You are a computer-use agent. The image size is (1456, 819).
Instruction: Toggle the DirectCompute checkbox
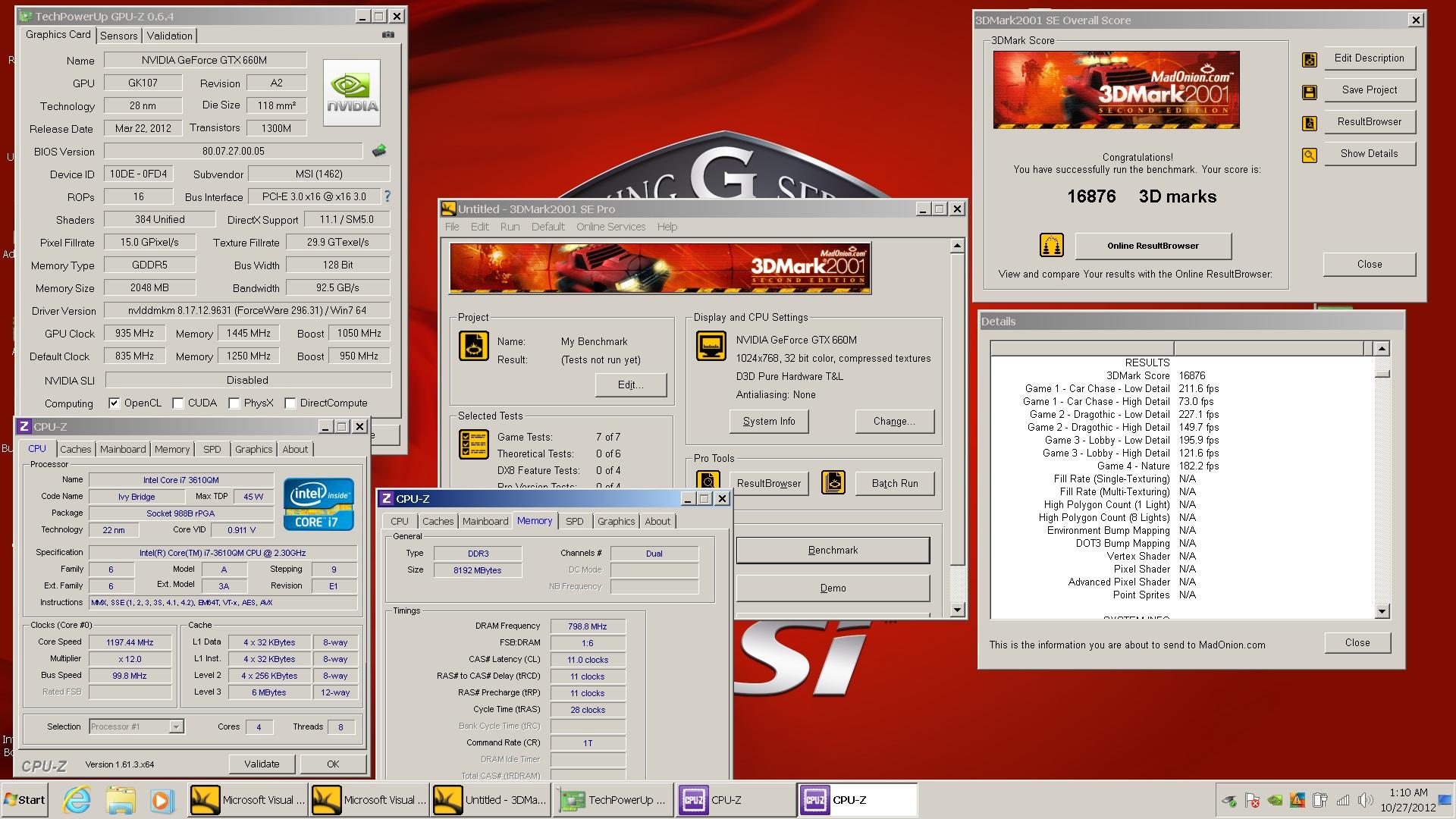click(x=290, y=403)
